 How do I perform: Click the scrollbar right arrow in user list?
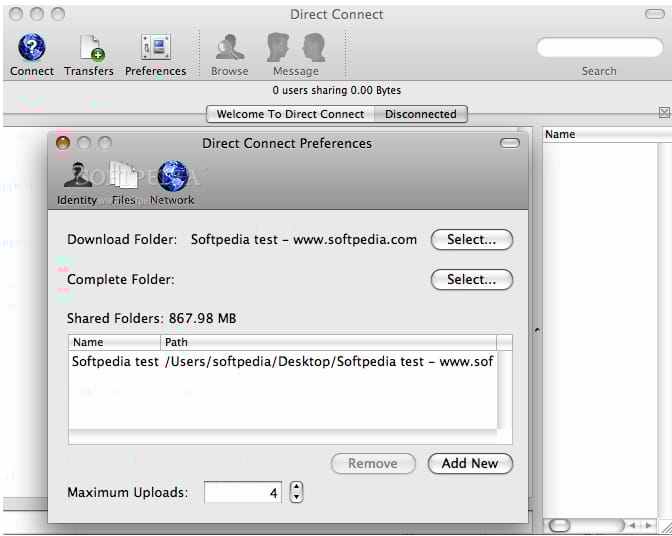pos(648,525)
